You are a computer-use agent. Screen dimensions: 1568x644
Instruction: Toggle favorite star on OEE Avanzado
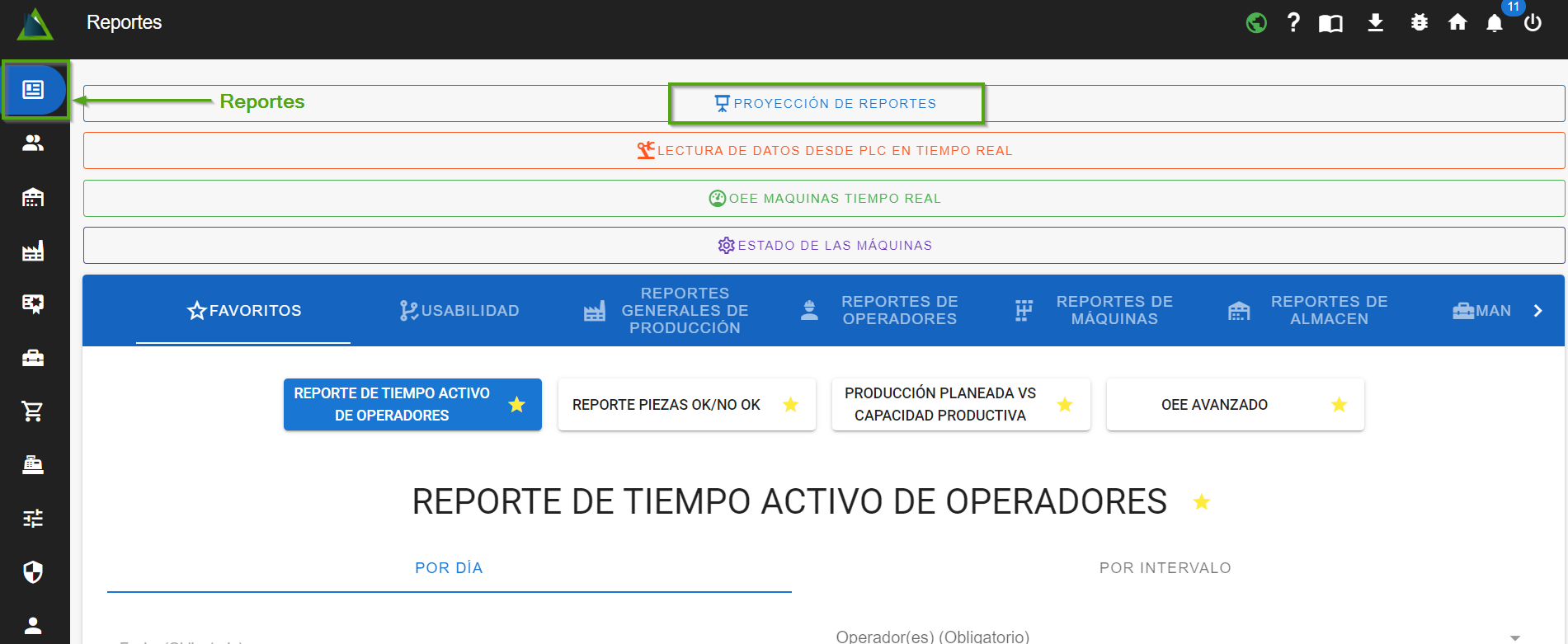[x=1339, y=405]
